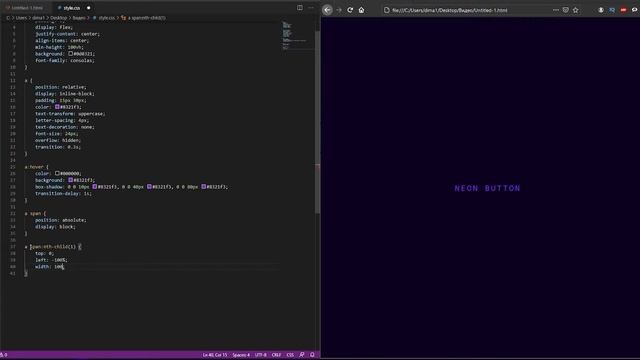Open notifications bell in status bar

pyautogui.click(x=312, y=355)
